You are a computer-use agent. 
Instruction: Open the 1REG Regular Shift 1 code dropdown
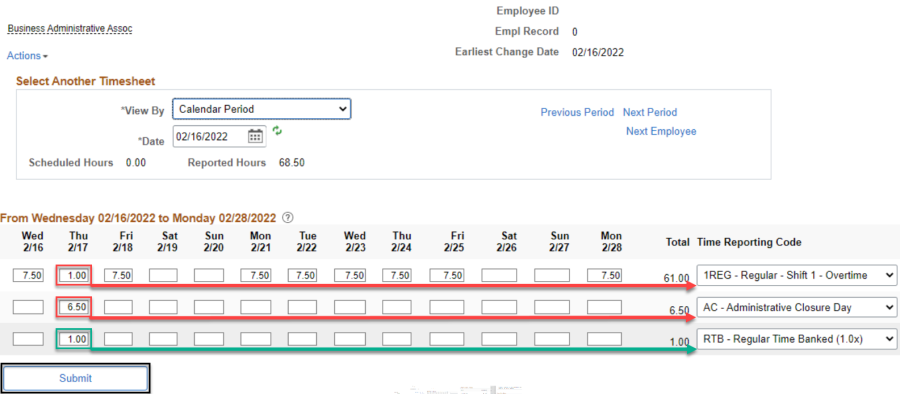[797, 276]
